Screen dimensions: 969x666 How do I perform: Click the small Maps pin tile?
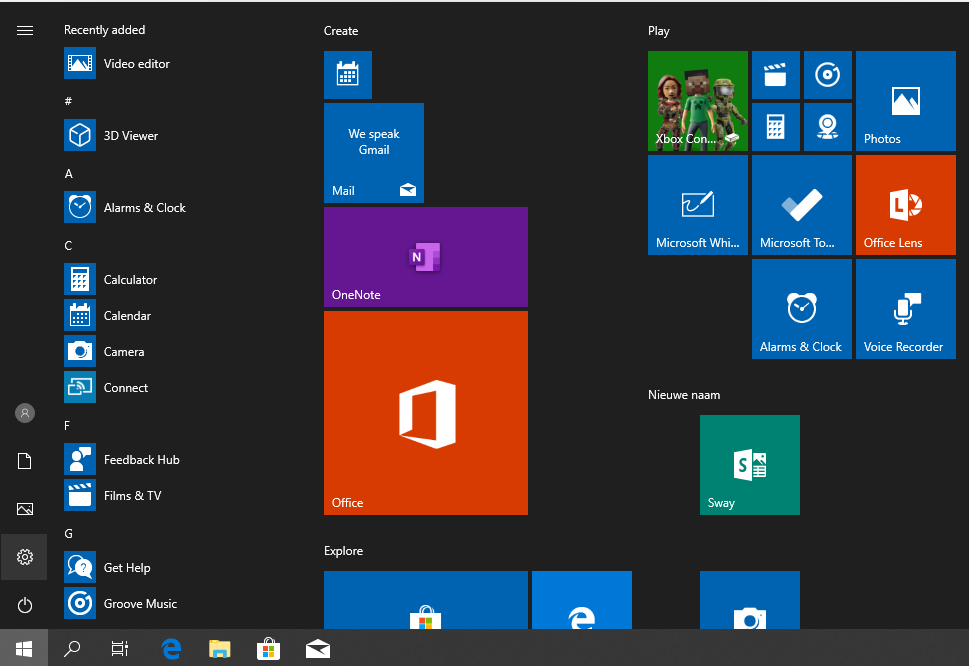[827, 127]
